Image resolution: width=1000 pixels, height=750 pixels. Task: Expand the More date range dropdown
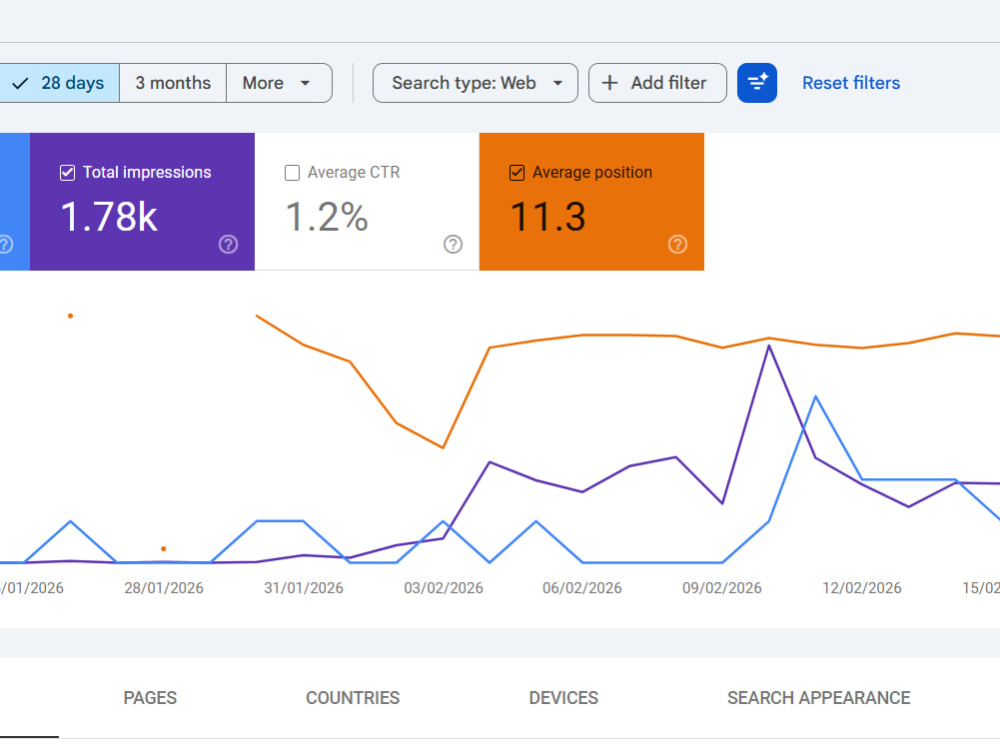[279, 83]
